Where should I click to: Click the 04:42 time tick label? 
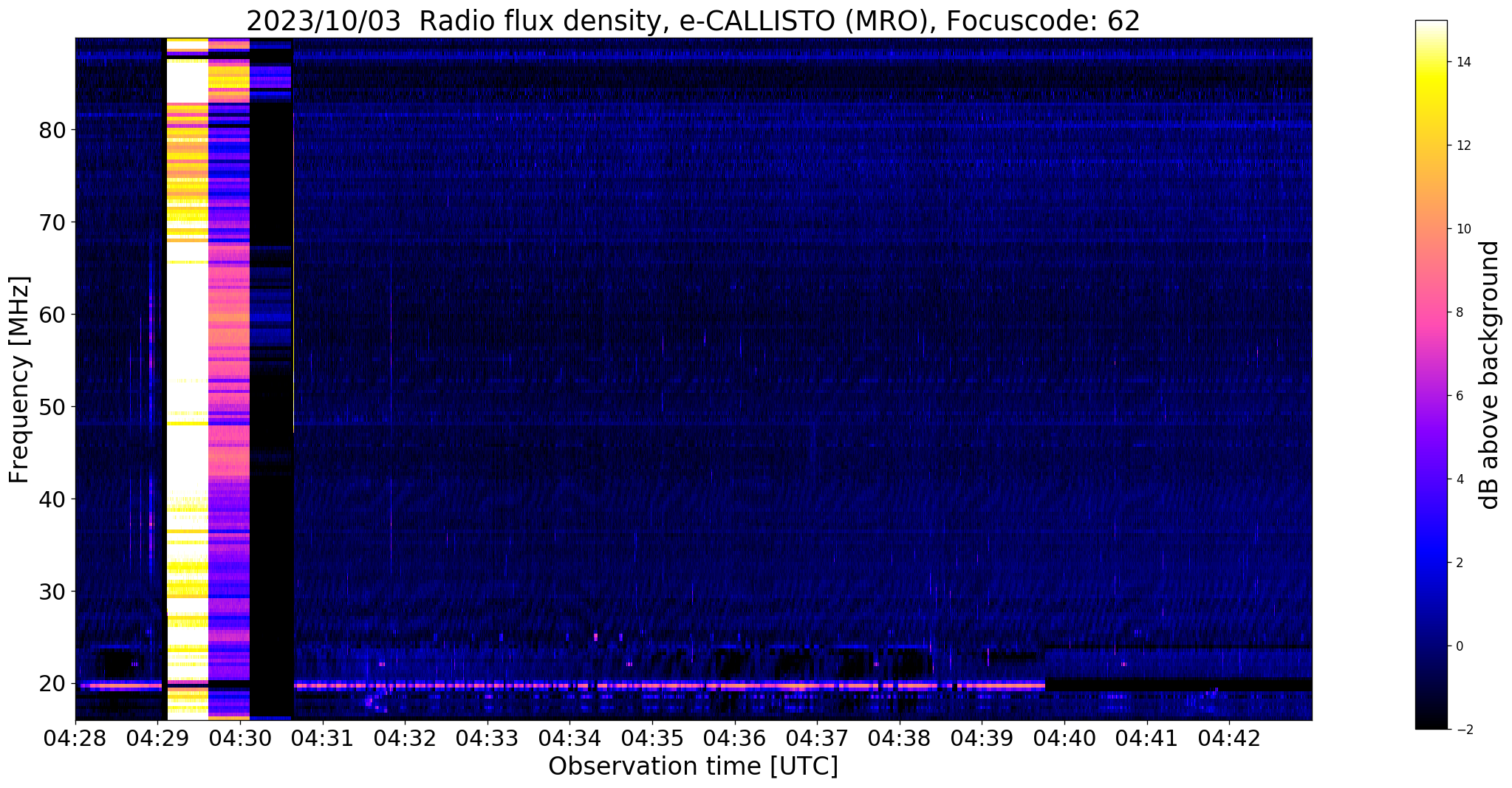pyautogui.click(x=1229, y=739)
